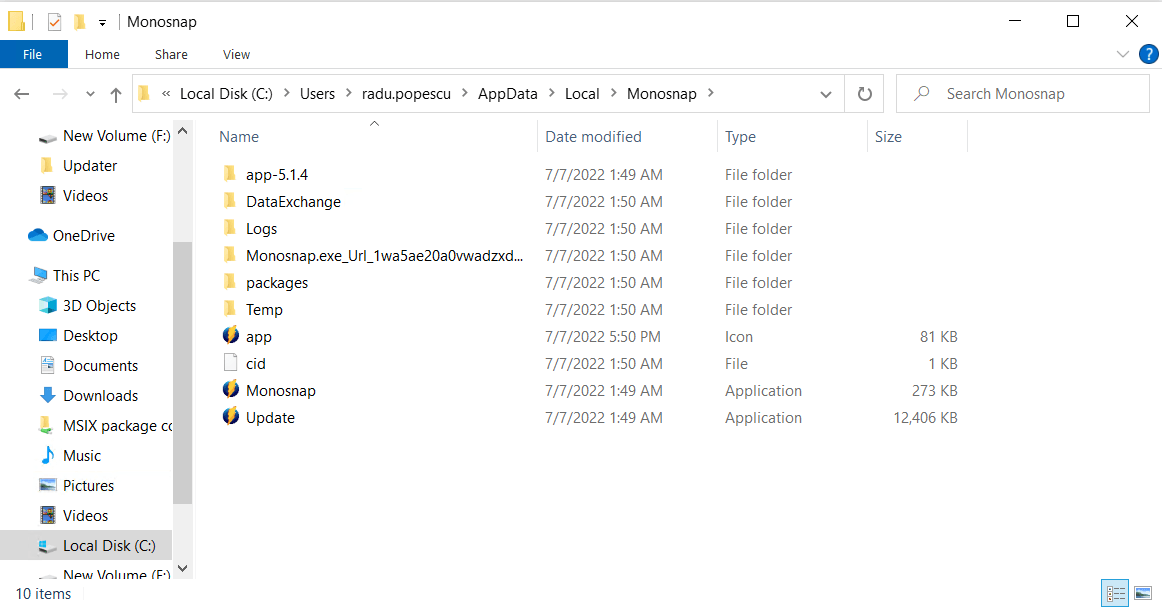Switch to the View ribbon tab

[236, 54]
